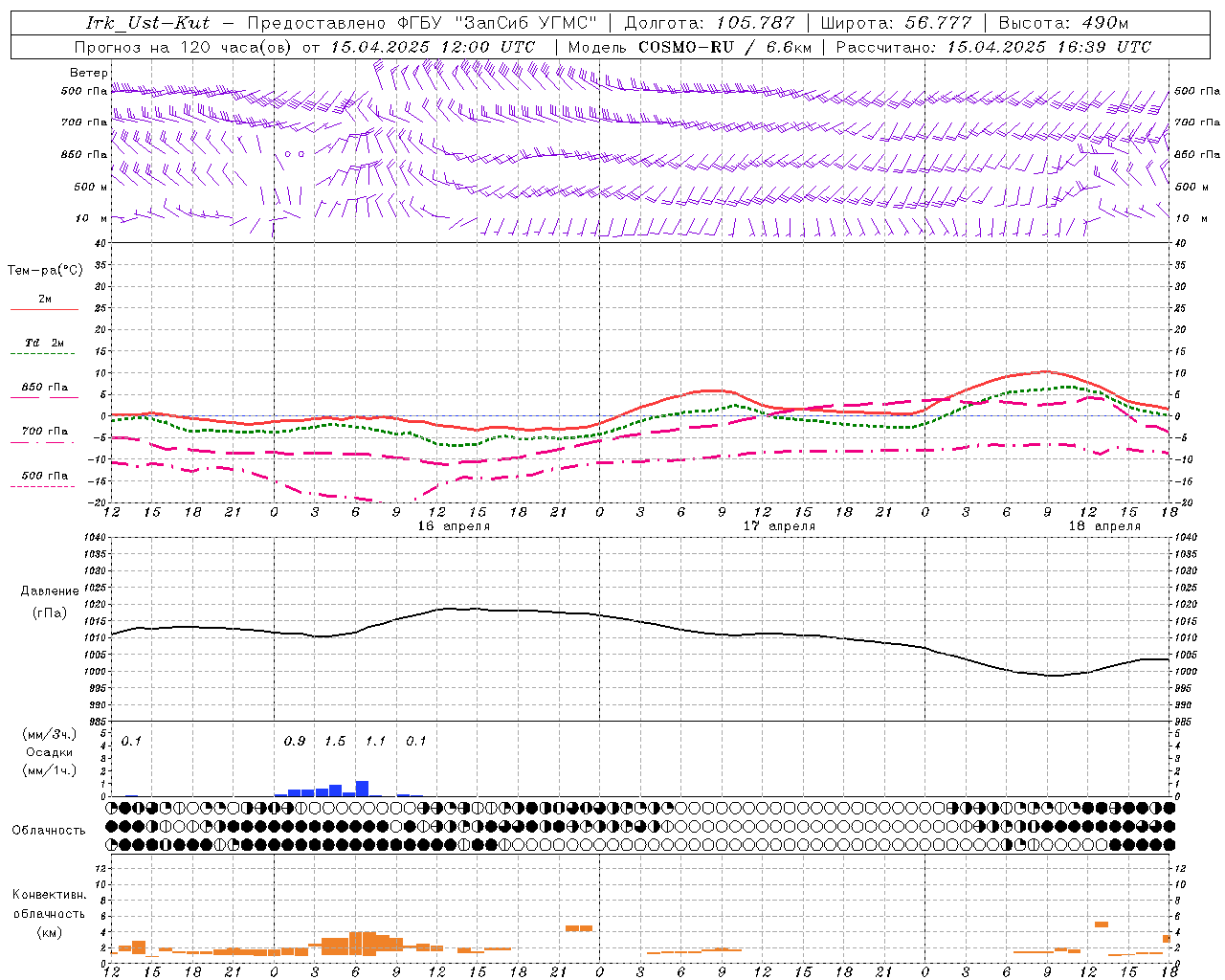Click the 0.9 precipitation total
This screenshot has width=1225, height=980.
click(295, 741)
